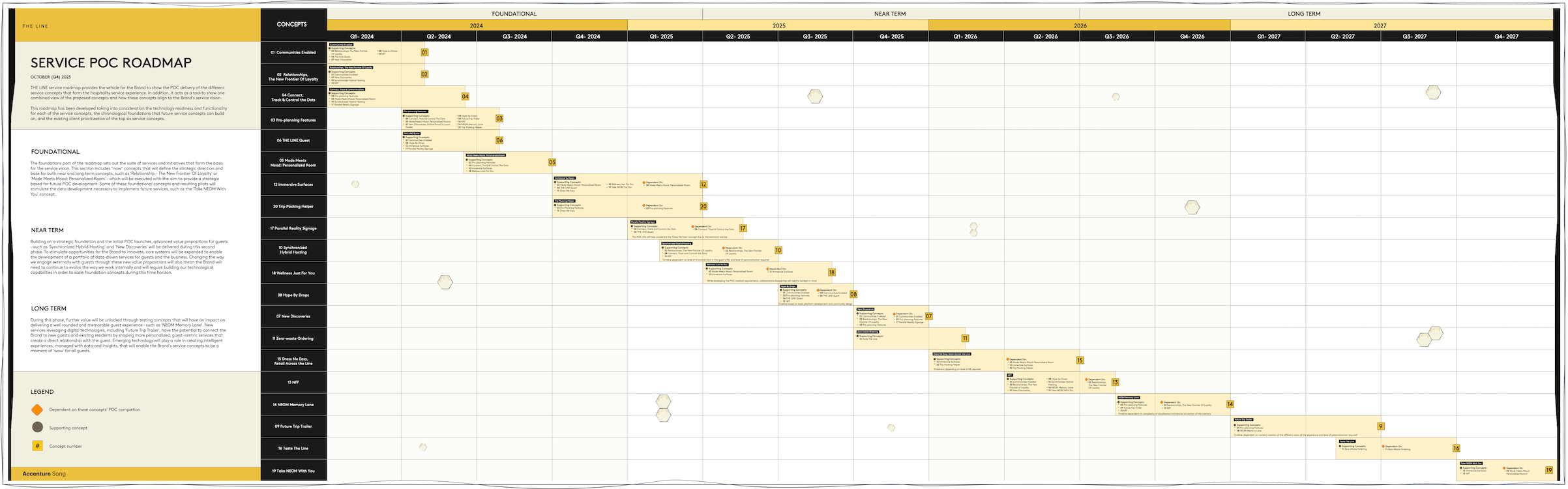Click the NEAR TERM section heading in left panel
The height and width of the screenshot is (489, 1568).
(x=48, y=230)
